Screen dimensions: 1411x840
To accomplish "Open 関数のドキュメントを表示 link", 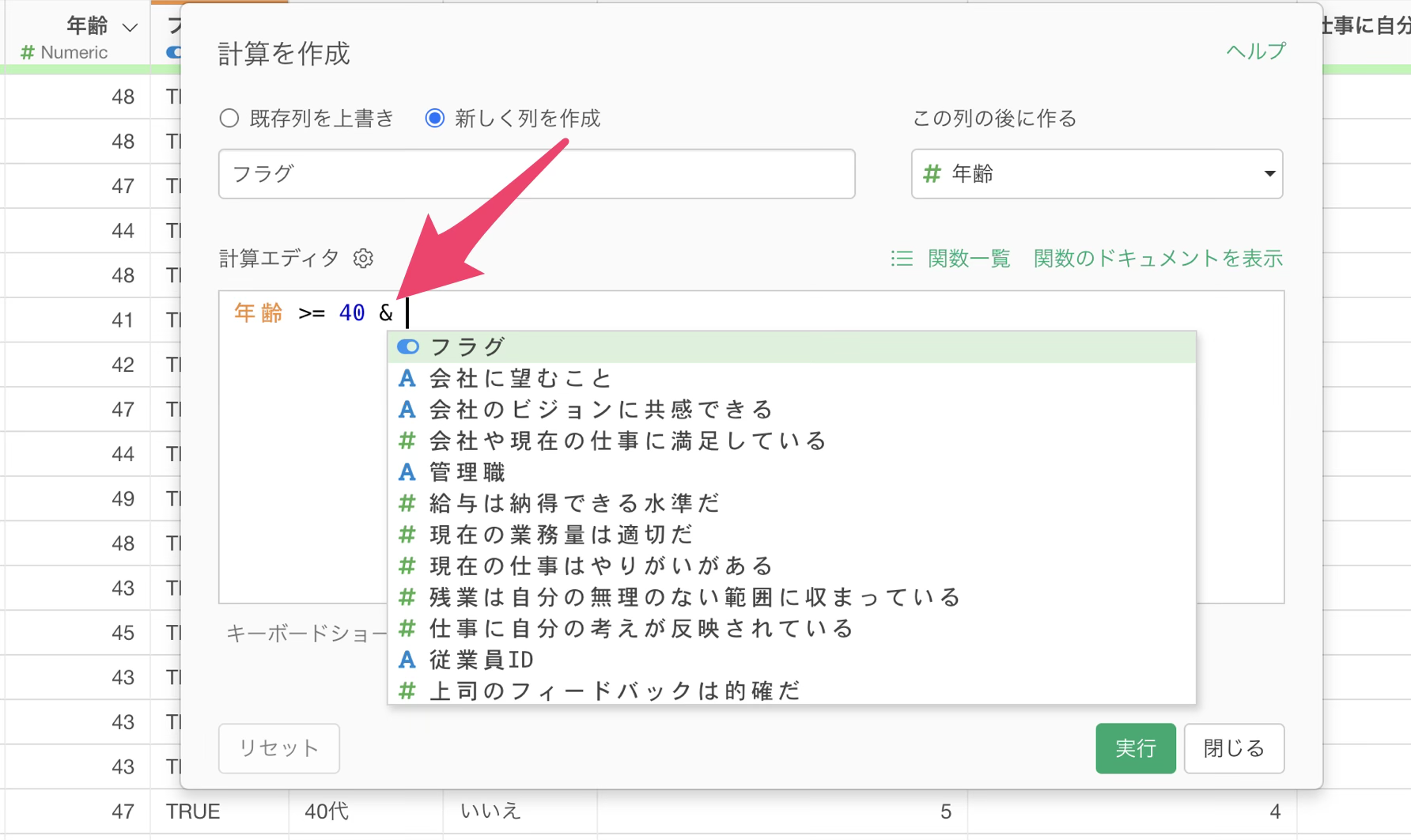I will pyautogui.click(x=1158, y=259).
